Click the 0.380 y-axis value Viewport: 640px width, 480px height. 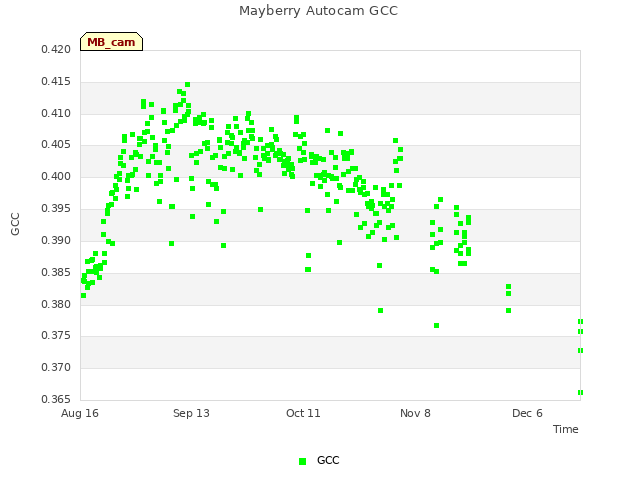(x=56, y=304)
